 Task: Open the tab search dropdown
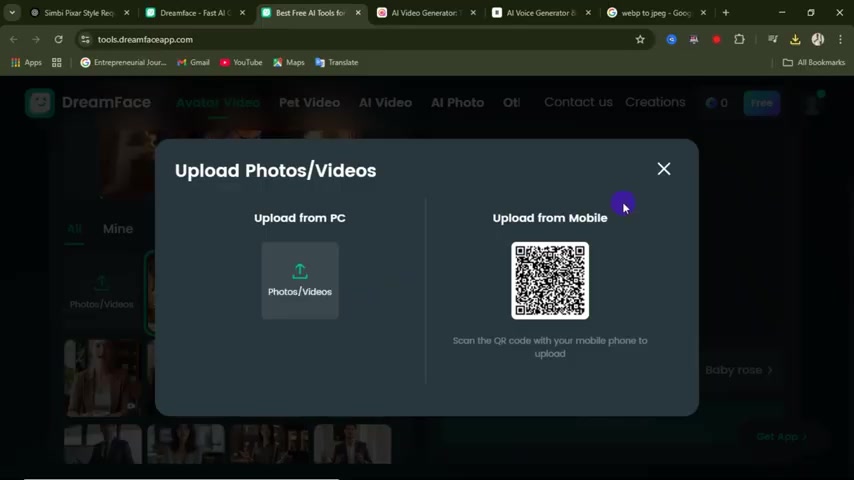(x=12, y=13)
